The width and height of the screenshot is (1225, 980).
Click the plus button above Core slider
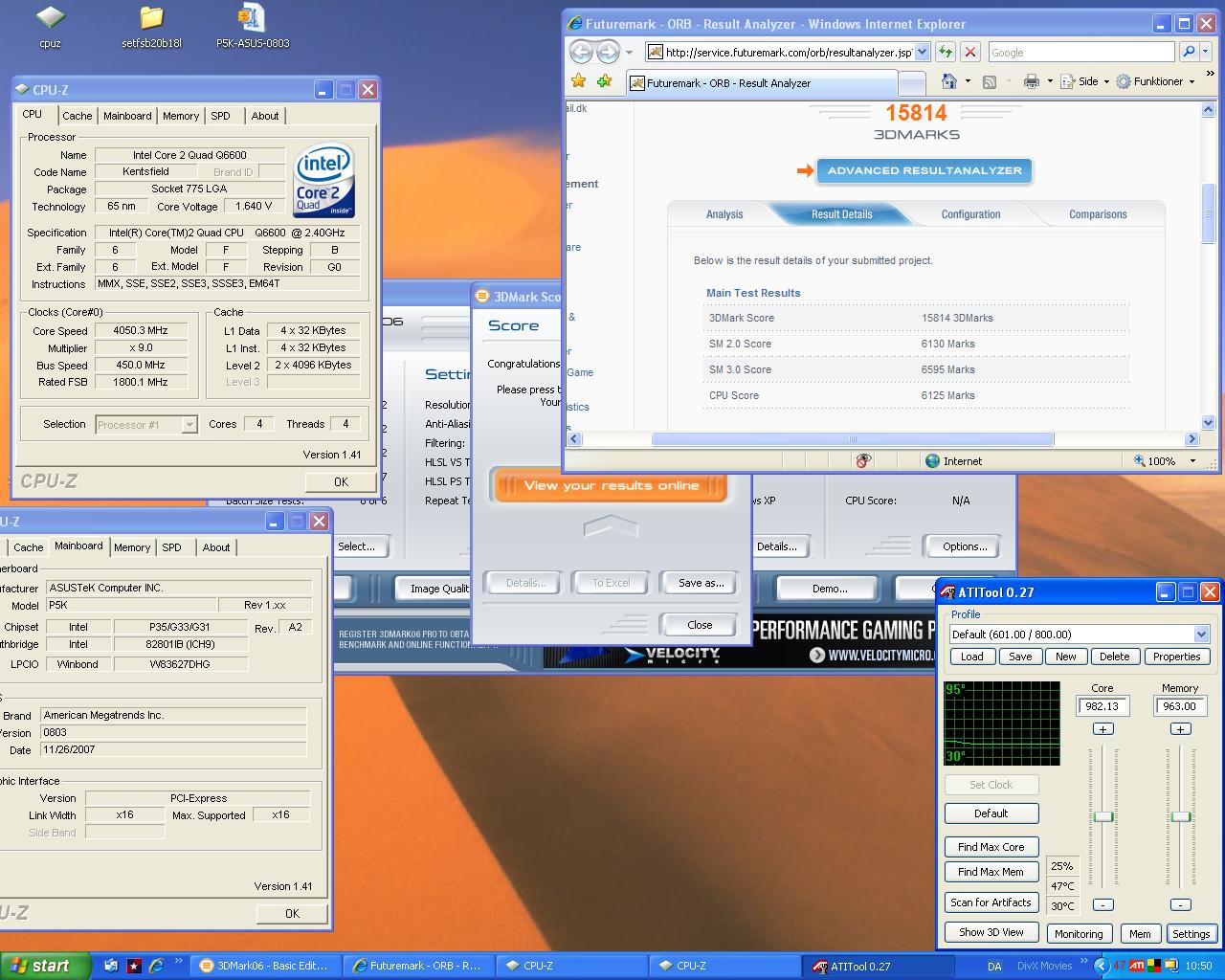pyautogui.click(x=1102, y=729)
